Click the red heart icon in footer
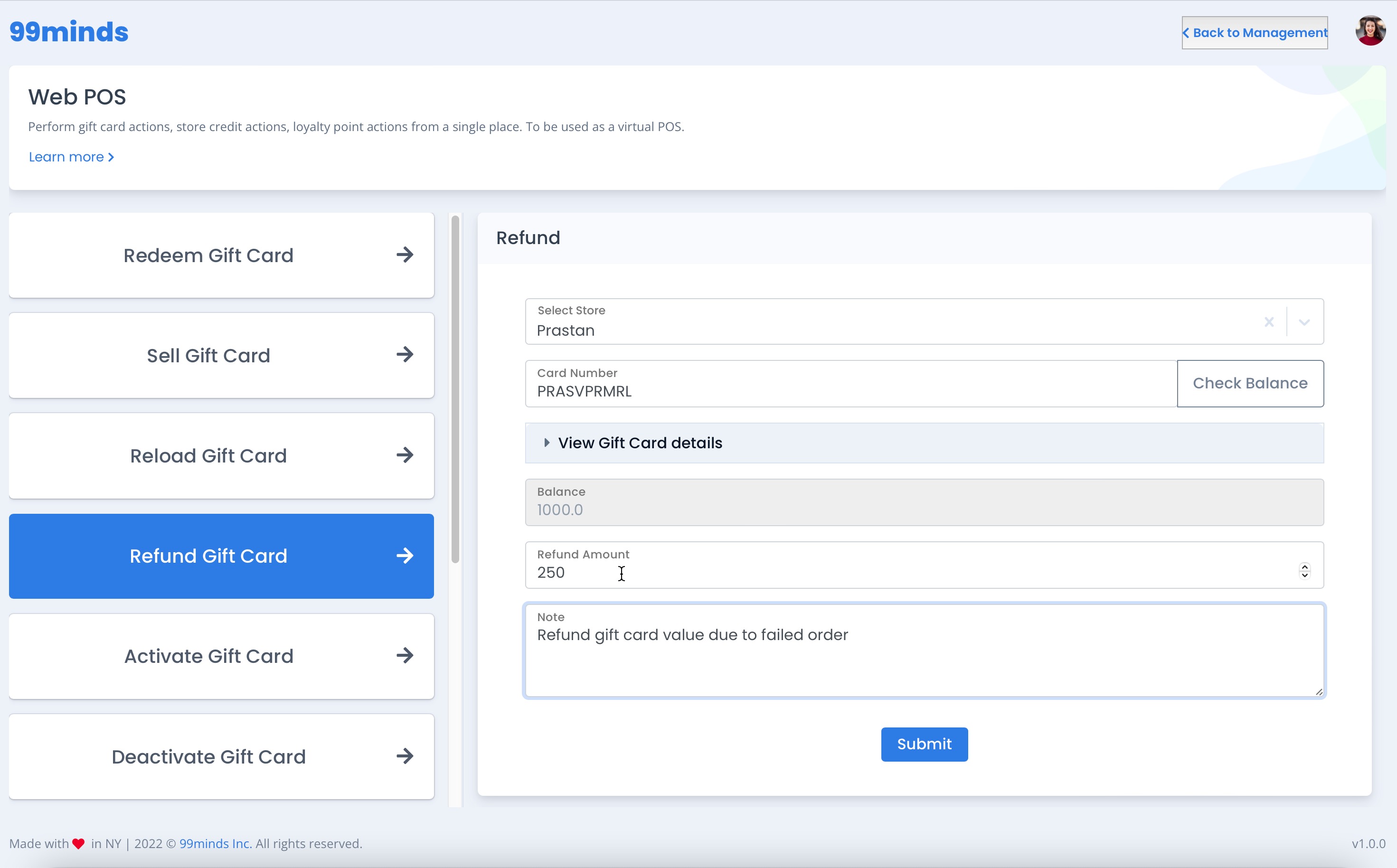 coord(79,843)
